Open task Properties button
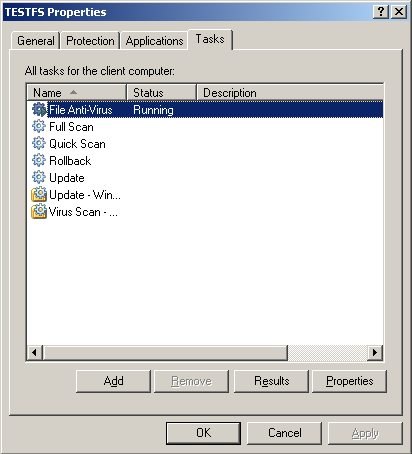This screenshot has height=454, width=412. pos(349,381)
